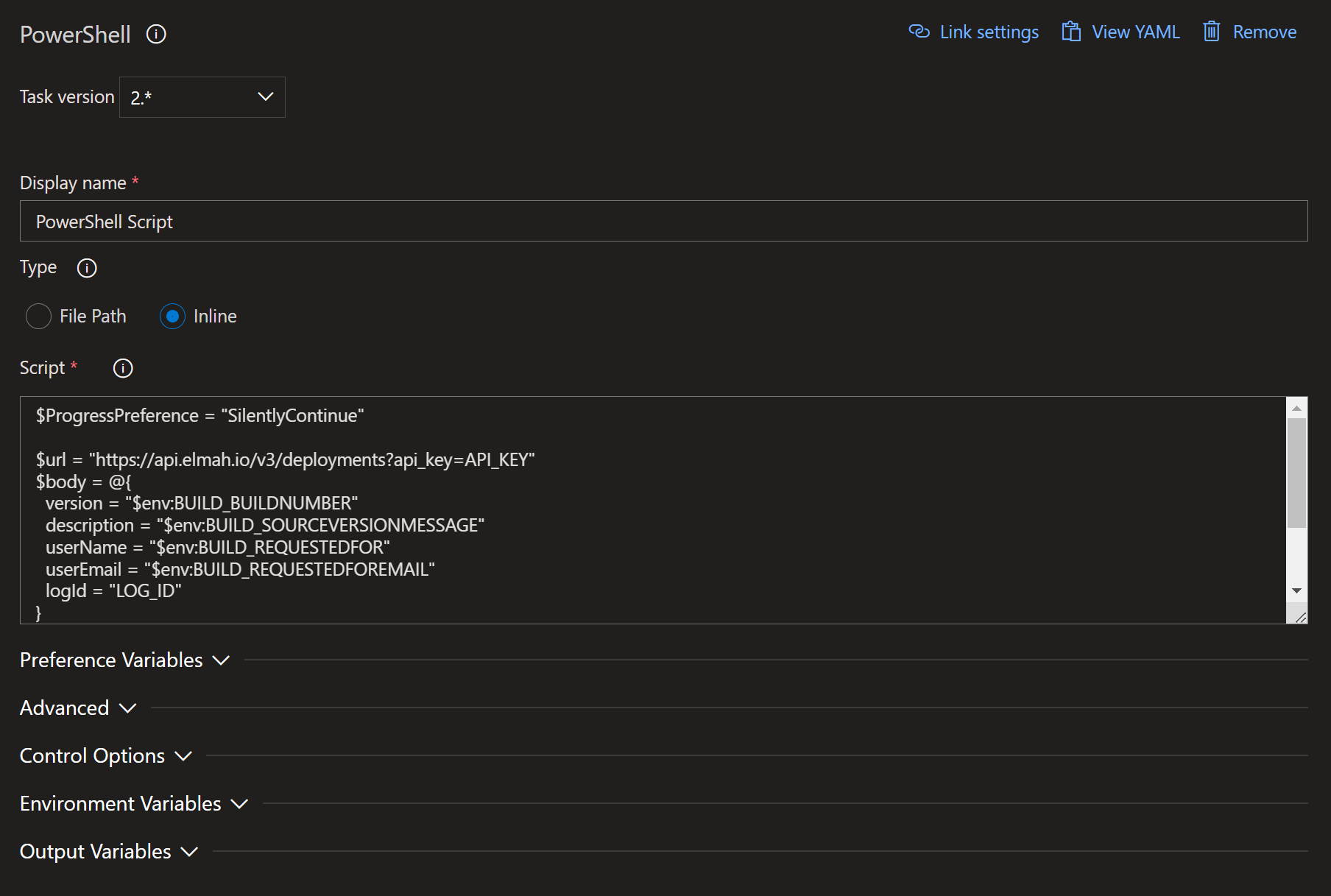Click the "$body = @{" script line
The width and height of the screenshot is (1331, 896).
pos(84,482)
